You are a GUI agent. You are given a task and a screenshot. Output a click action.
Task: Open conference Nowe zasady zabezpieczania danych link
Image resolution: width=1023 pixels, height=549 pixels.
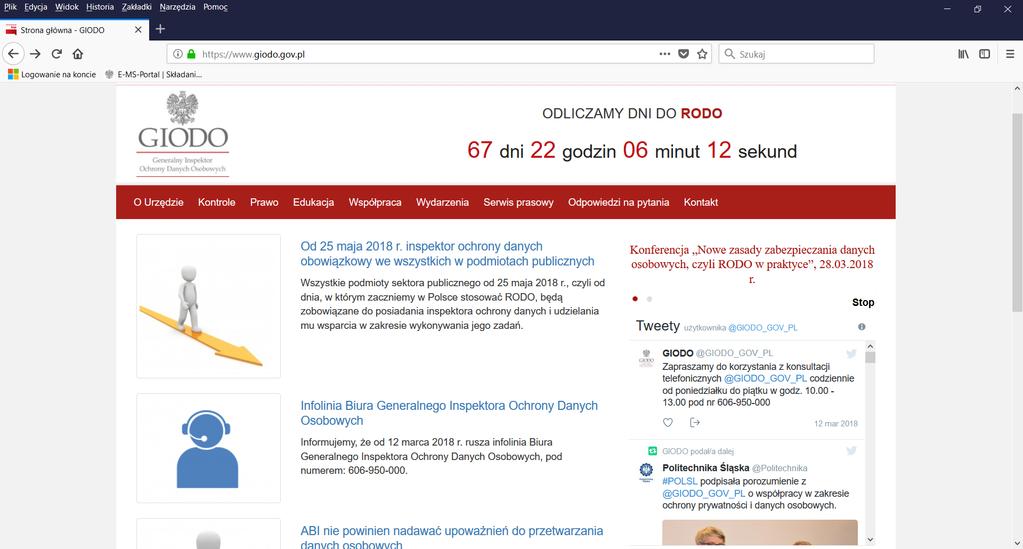[752, 264]
